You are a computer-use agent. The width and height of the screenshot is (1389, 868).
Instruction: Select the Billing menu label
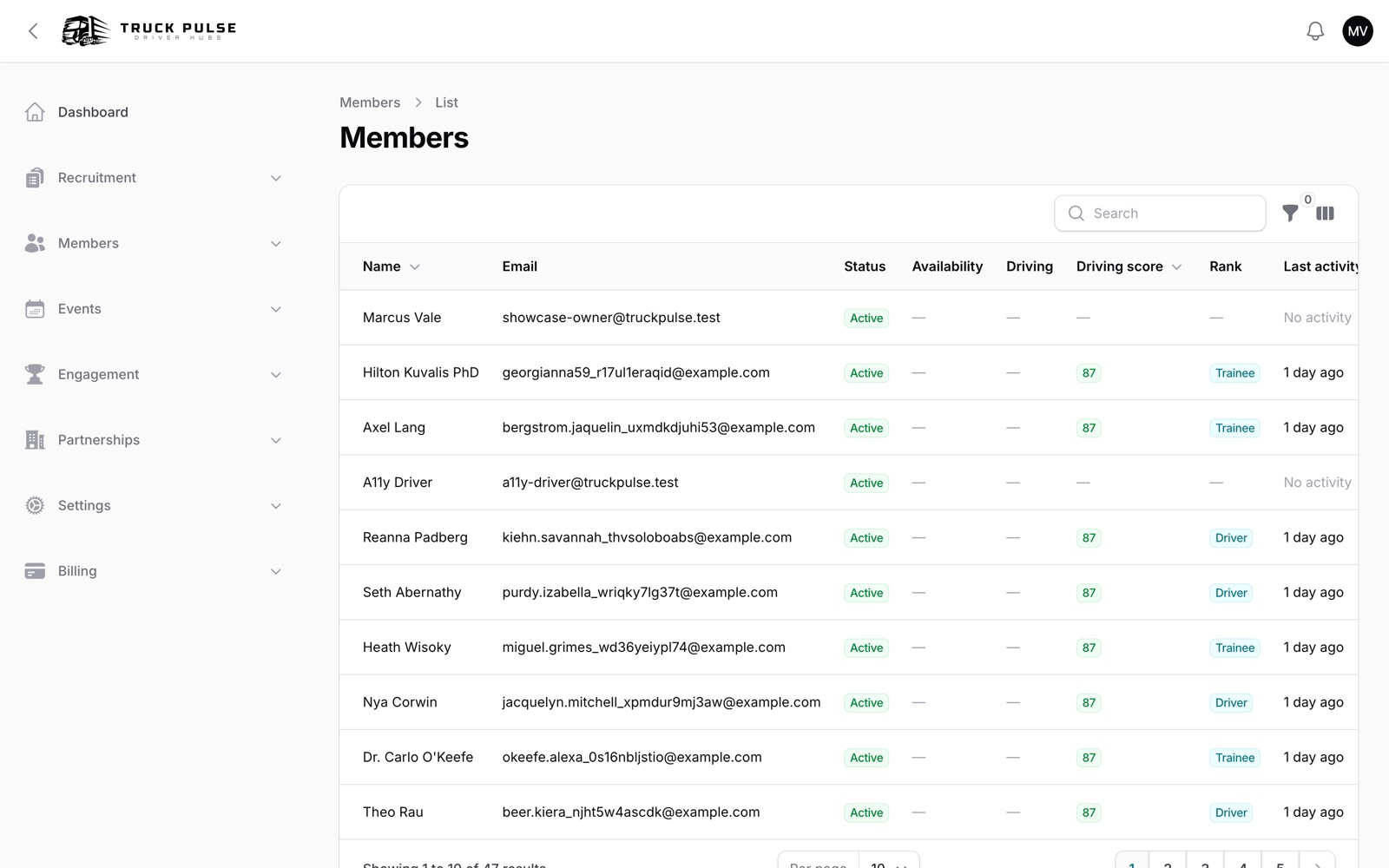pyautogui.click(x=77, y=571)
